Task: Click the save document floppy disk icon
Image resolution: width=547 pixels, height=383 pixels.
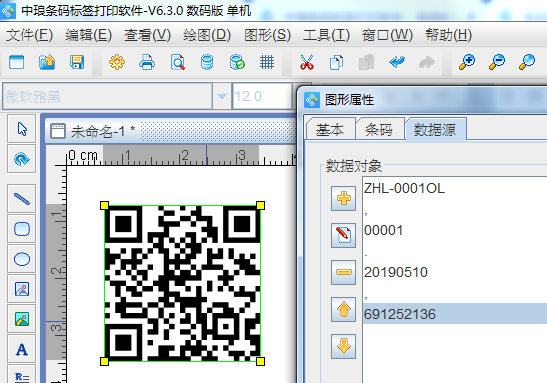Action: click(77, 62)
